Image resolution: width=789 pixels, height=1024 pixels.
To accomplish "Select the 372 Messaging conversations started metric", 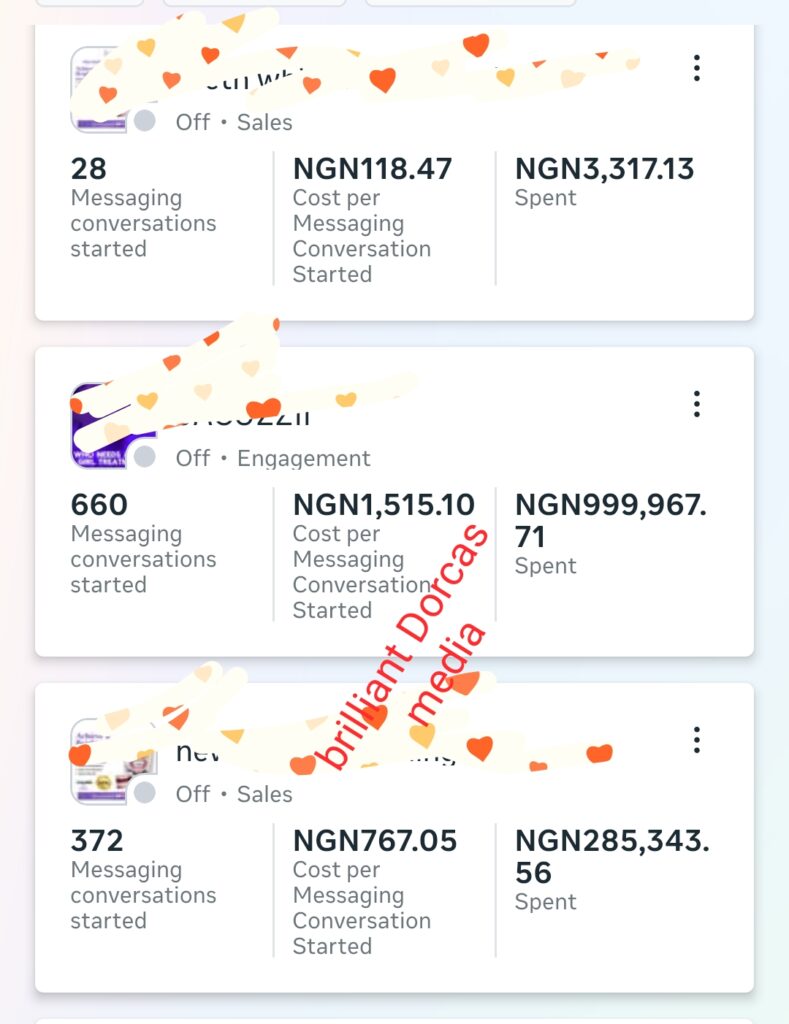I will [144, 880].
